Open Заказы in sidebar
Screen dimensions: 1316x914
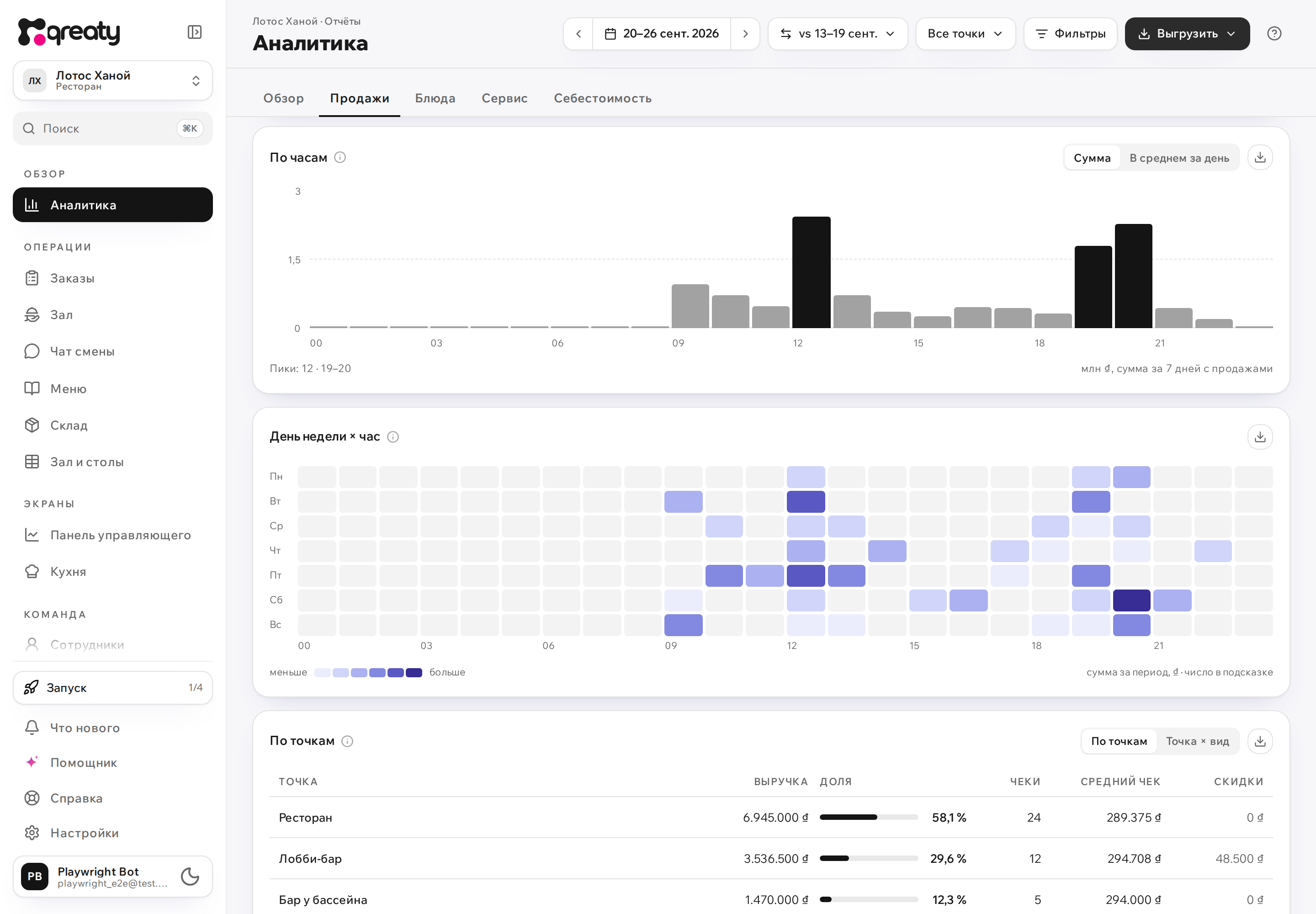click(113, 278)
